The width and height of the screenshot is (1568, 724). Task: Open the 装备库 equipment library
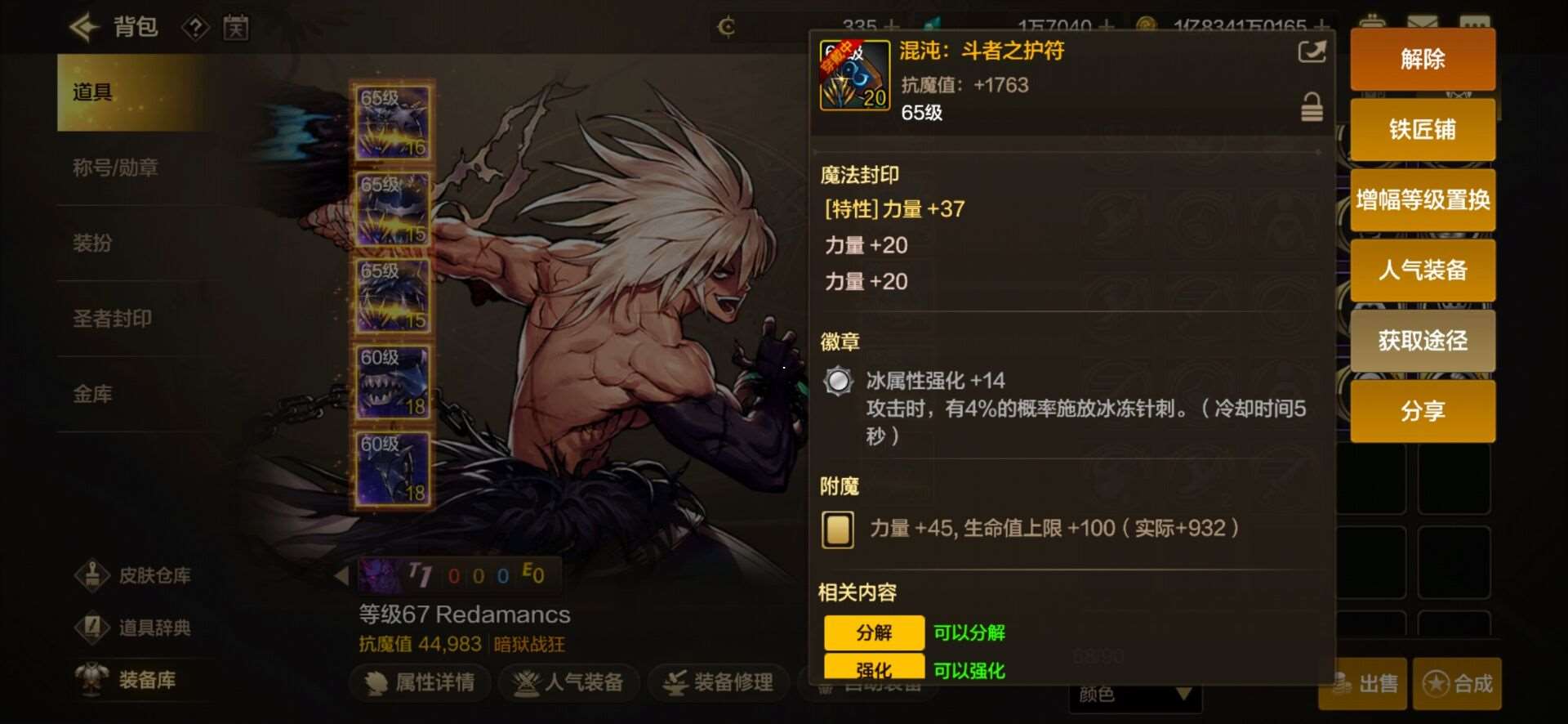[x=126, y=680]
